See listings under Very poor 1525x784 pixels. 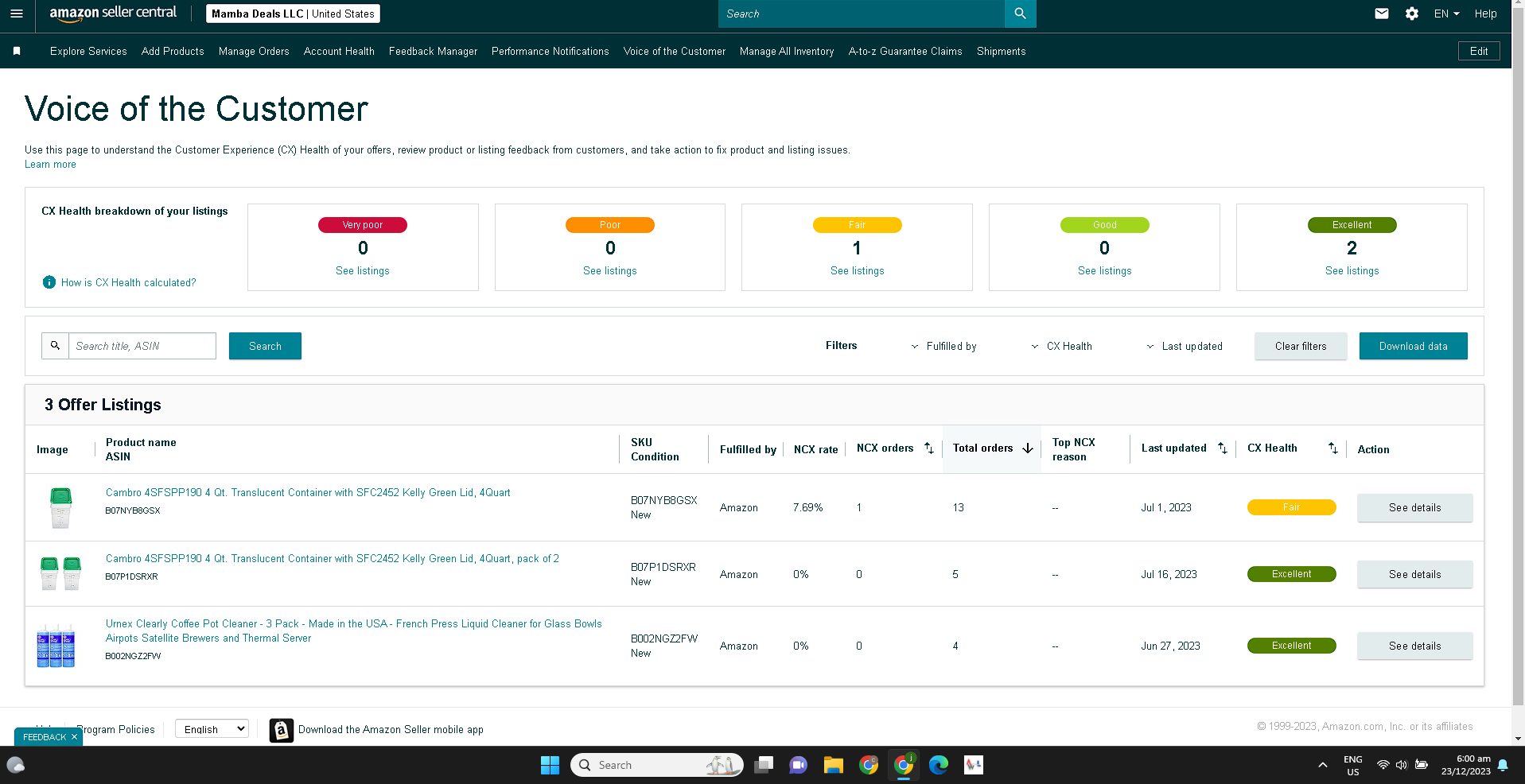point(363,271)
